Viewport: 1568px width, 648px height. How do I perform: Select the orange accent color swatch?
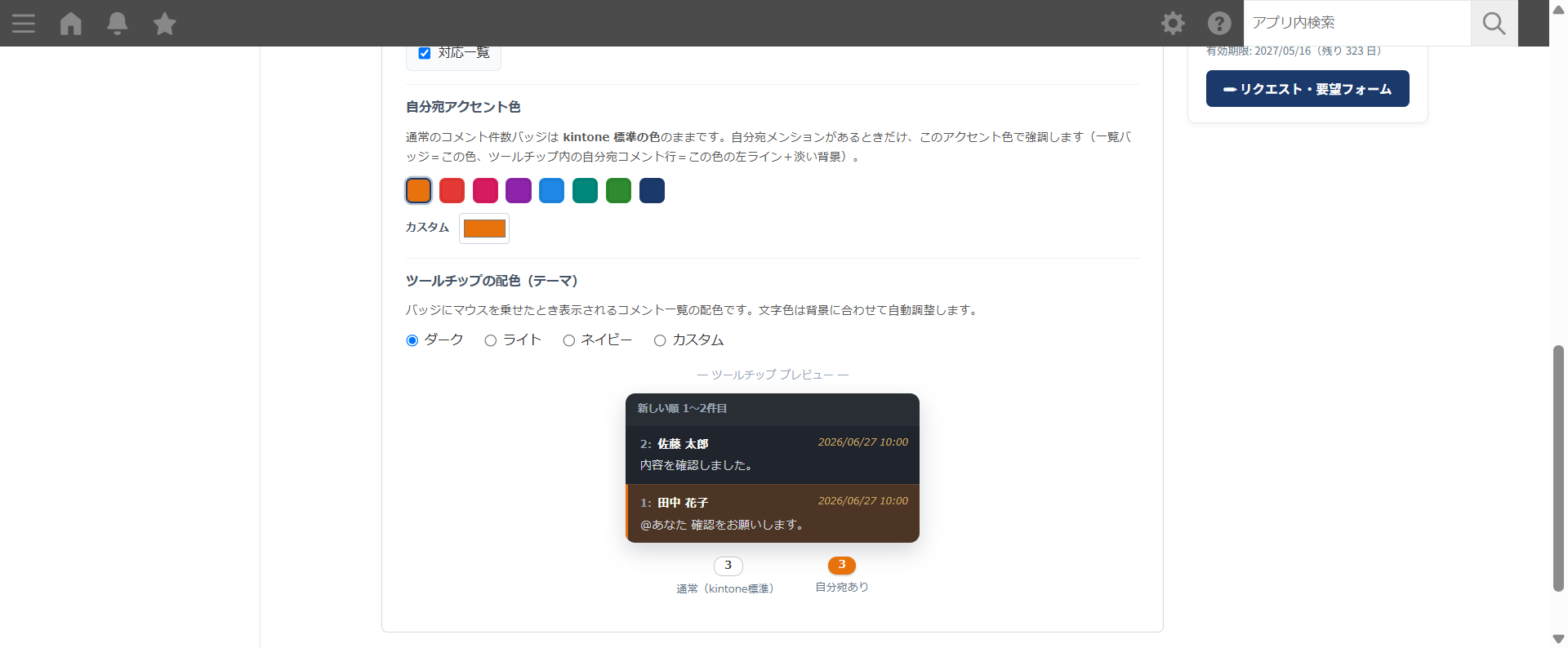(419, 190)
